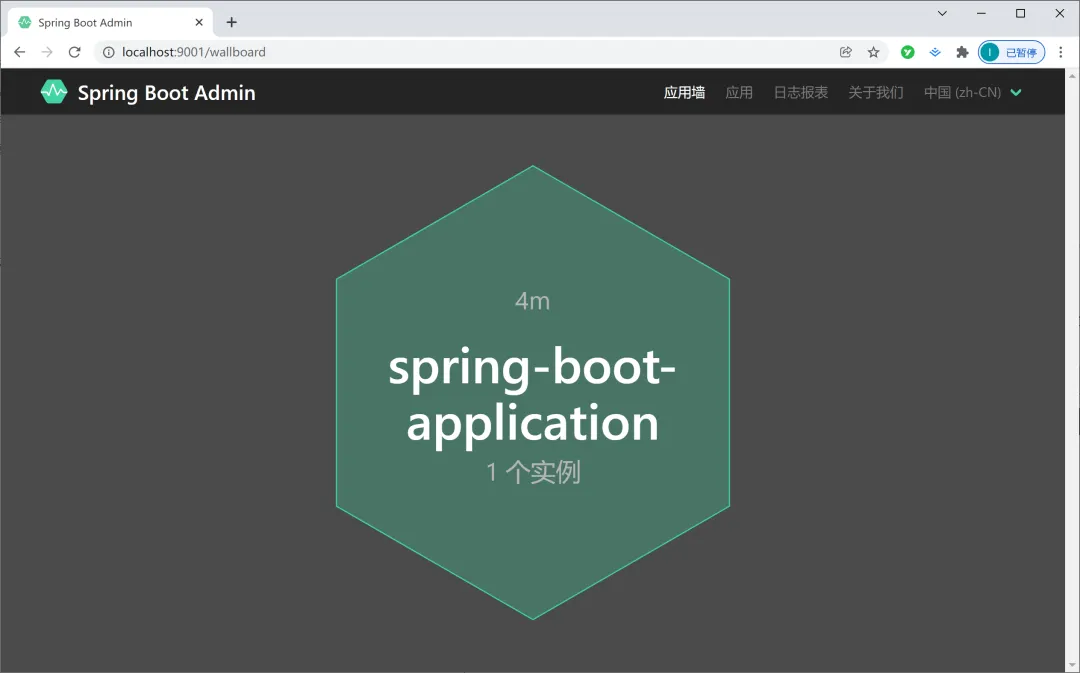Open the green Y browser extension
Image resolution: width=1080 pixels, height=673 pixels.
[x=907, y=52]
